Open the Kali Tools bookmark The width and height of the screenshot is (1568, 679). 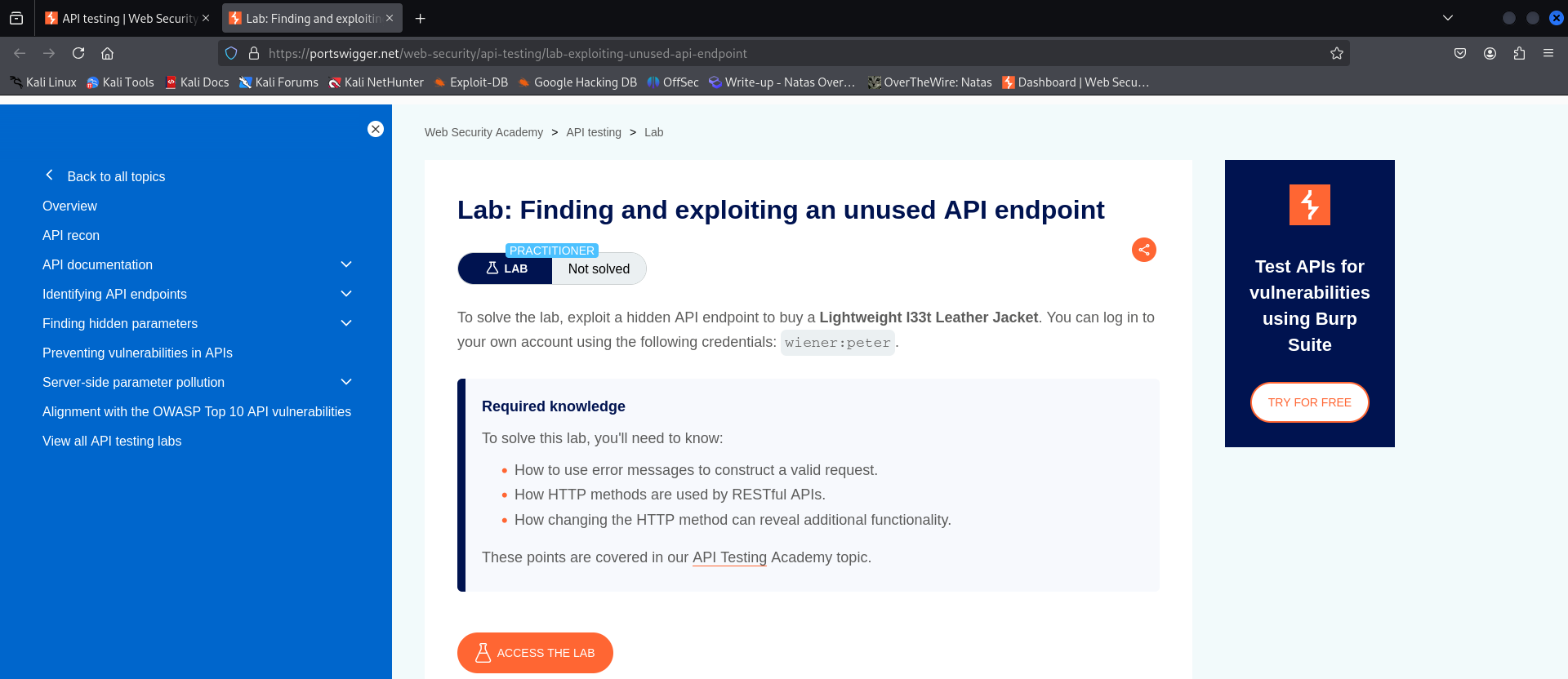click(x=120, y=82)
